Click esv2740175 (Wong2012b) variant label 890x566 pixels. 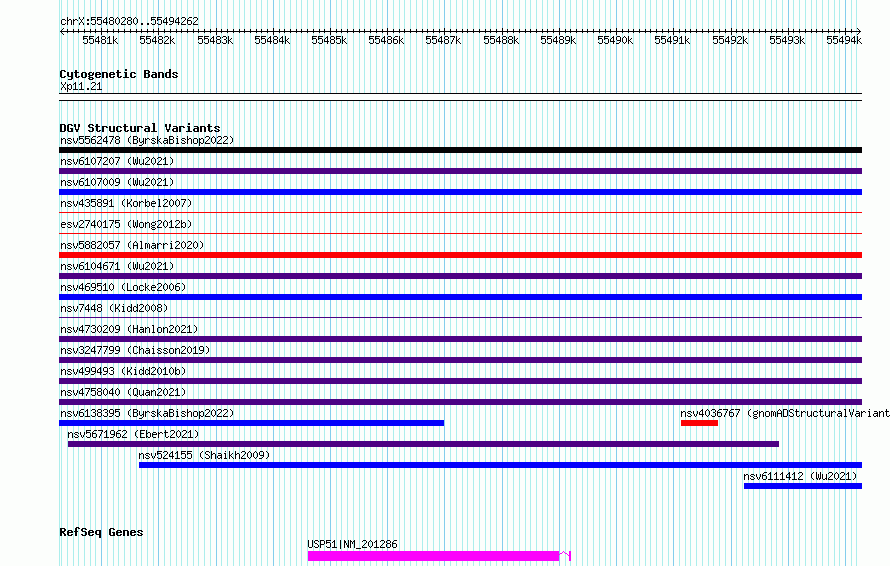tap(126, 224)
